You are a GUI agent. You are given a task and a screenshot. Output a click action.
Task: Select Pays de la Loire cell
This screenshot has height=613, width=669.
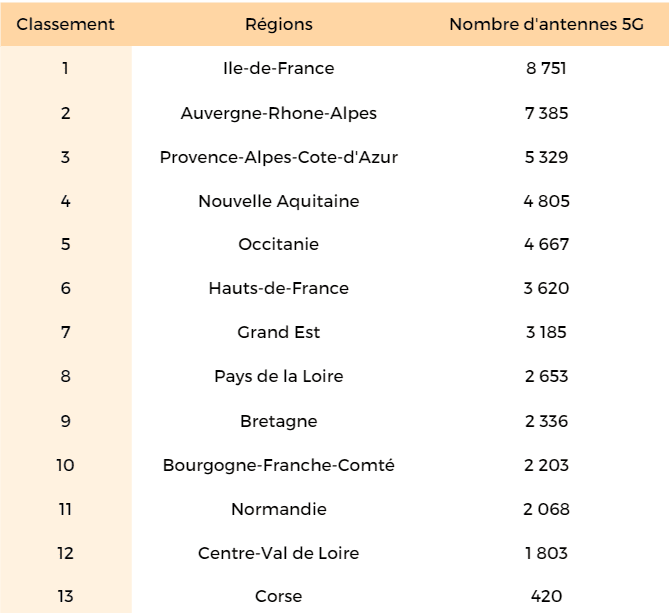[279, 377]
